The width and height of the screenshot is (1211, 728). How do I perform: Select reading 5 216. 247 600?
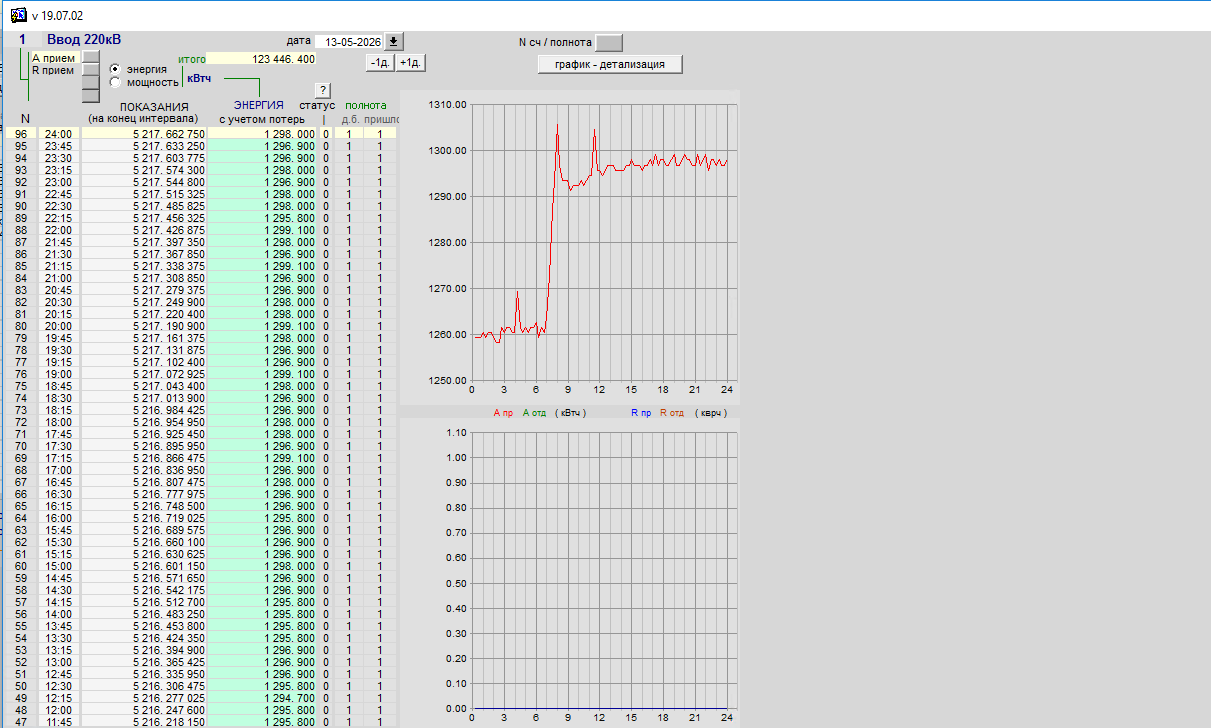(144, 709)
